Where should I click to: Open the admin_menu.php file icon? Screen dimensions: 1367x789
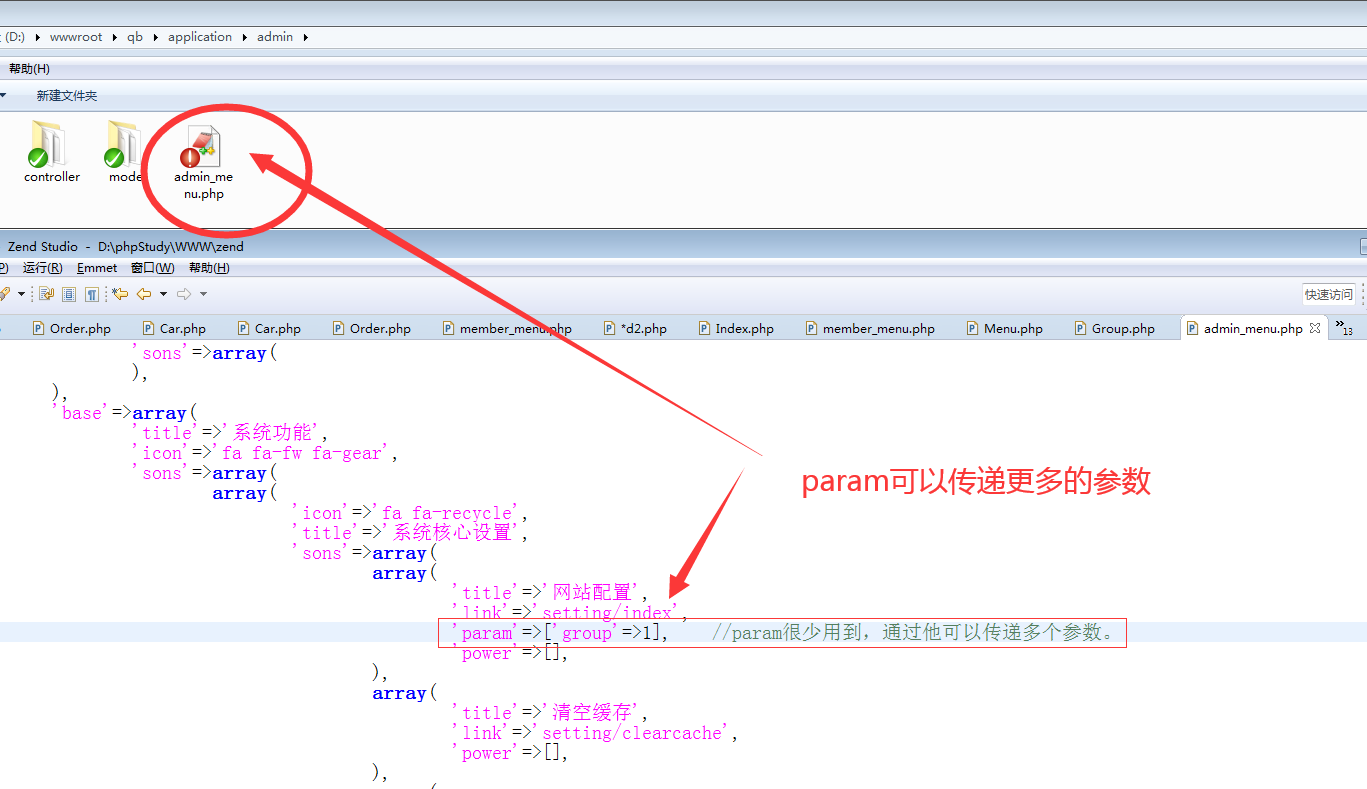pyautogui.click(x=203, y=150)
